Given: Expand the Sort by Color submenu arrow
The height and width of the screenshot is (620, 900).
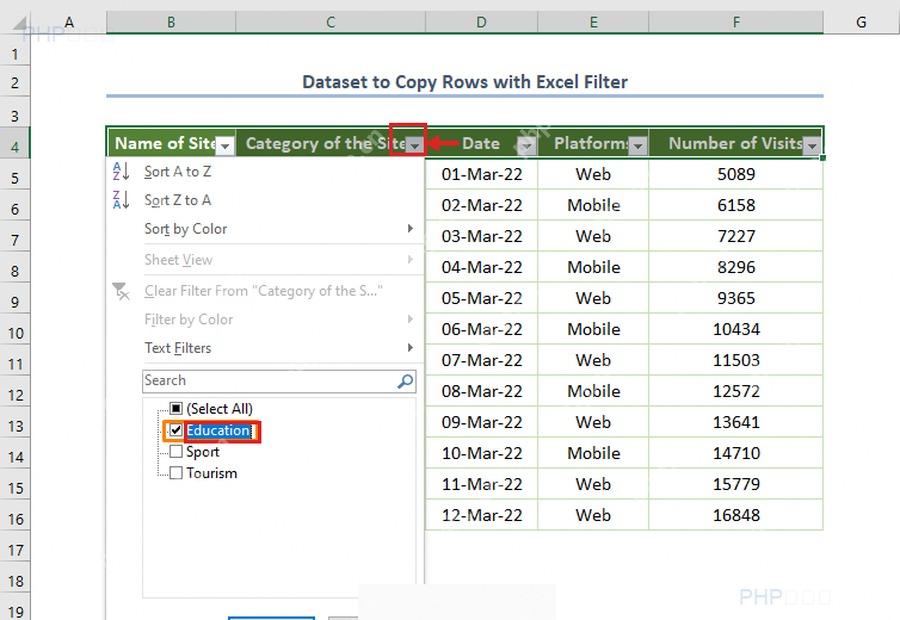Looking at the screenshot, I should [410, 228].
